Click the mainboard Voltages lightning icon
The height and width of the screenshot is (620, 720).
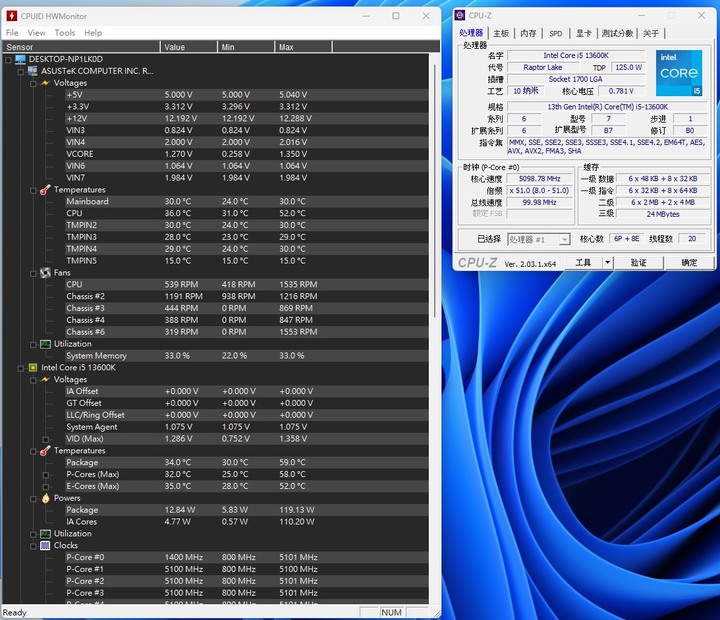45,83
